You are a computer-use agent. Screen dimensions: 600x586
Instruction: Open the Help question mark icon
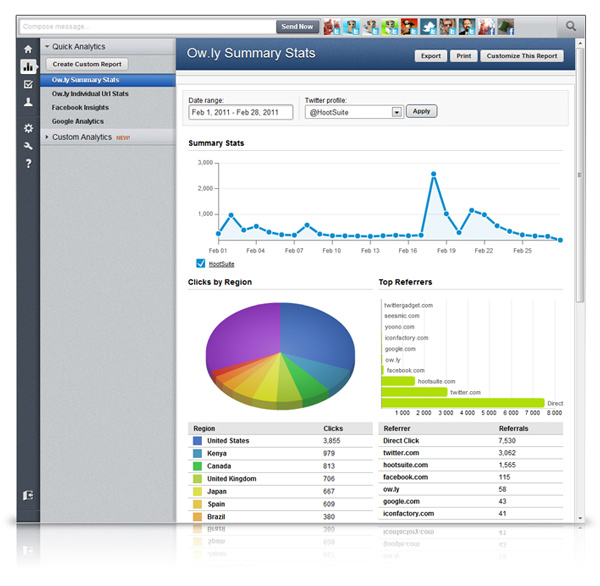click(28, 163)
